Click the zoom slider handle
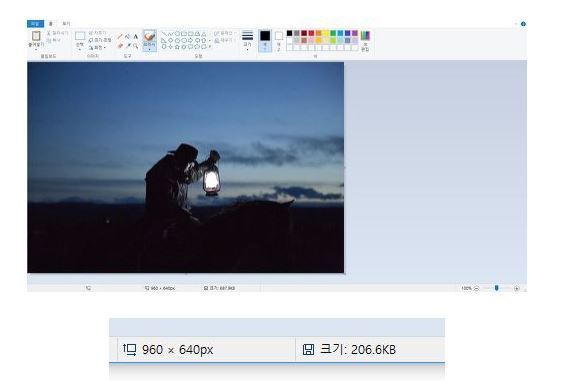 497,288
